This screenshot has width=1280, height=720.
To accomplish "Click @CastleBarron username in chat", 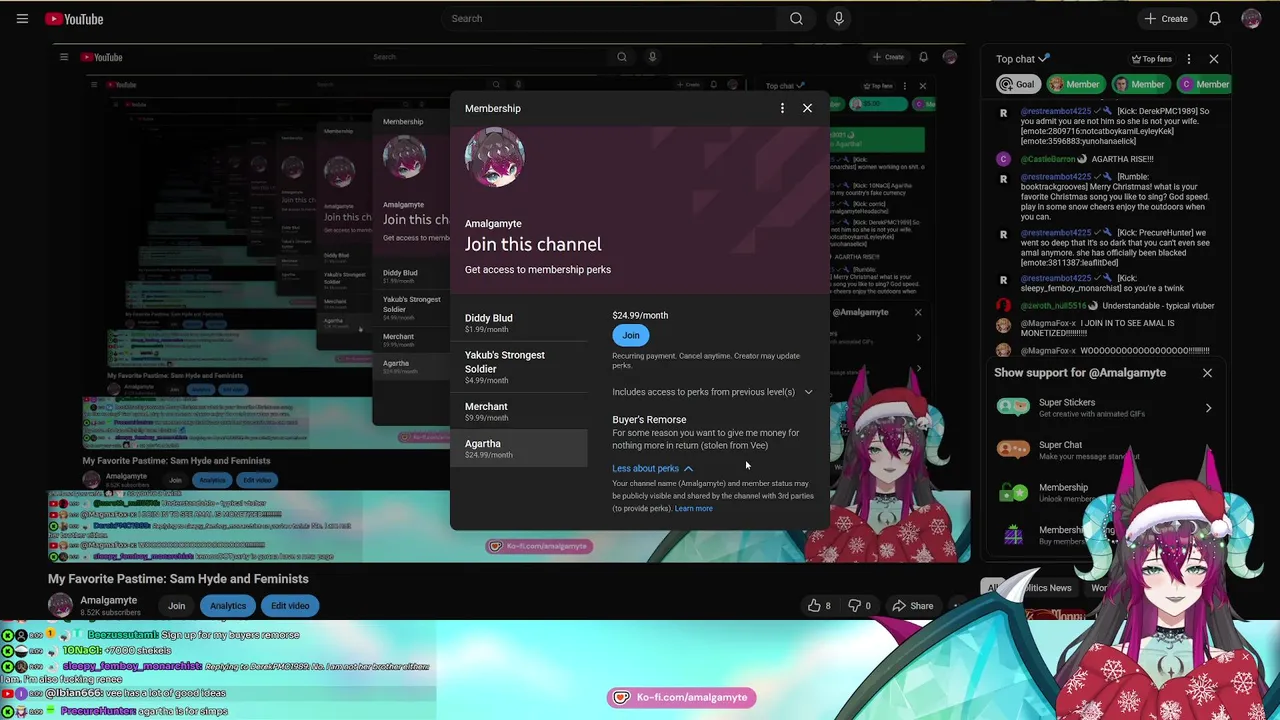I will click(x=1048, y=159).
